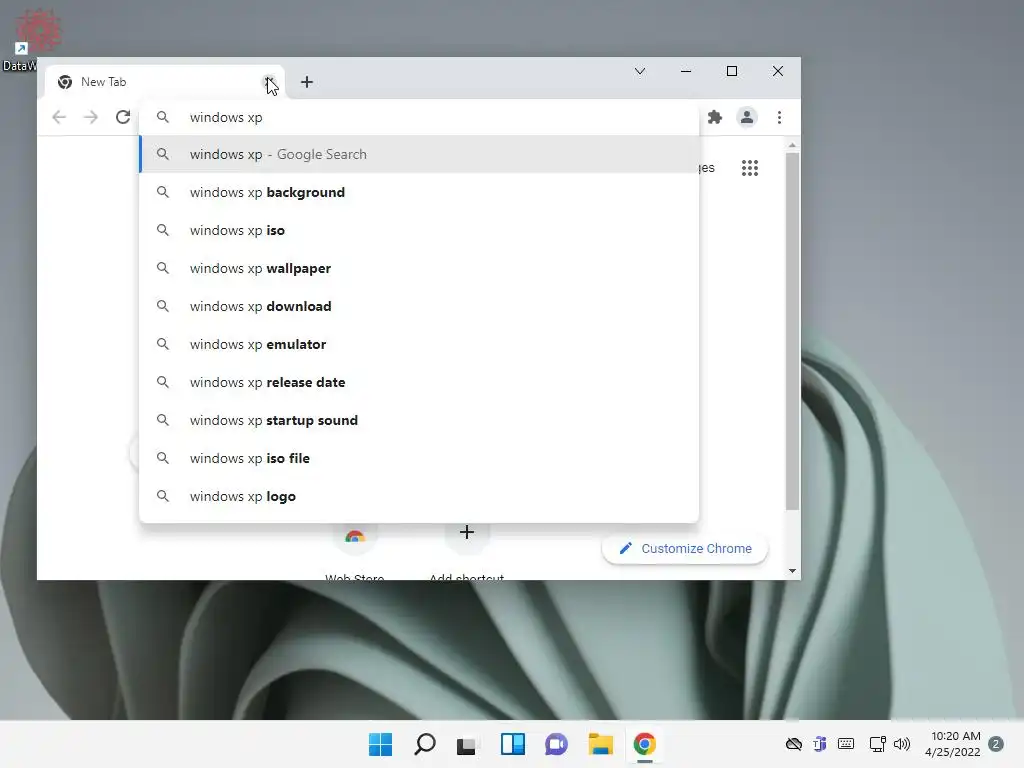
Task: Open the touch keyboard tray icon
Action: click(x=846, y=744)
